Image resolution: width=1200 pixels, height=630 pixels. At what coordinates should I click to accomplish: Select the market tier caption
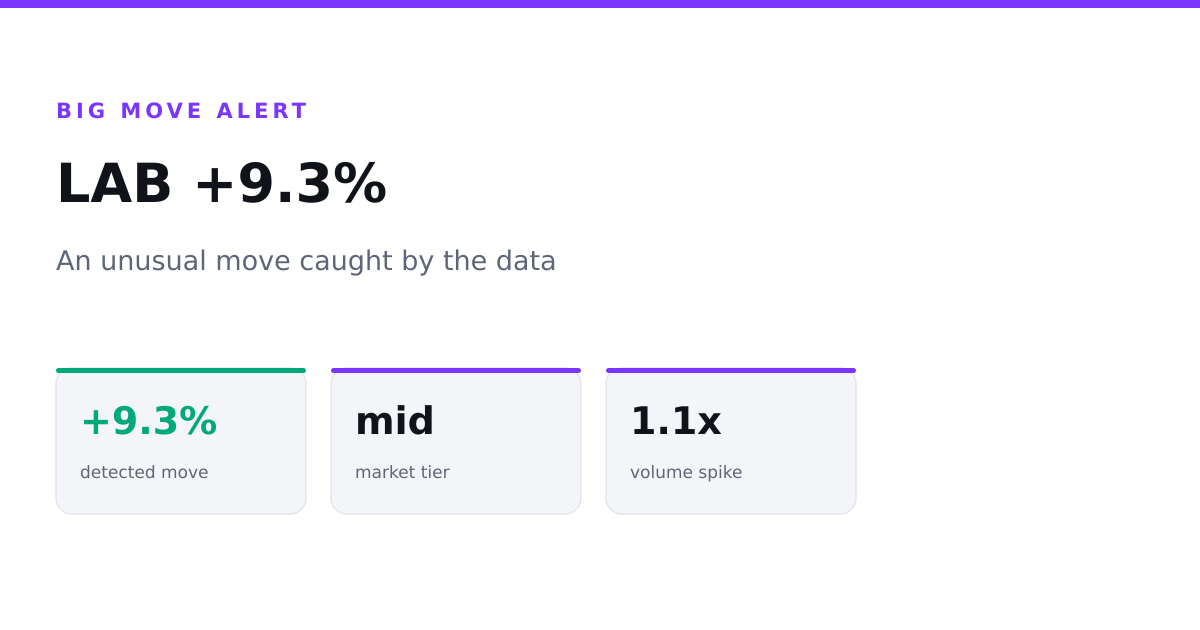click(402, 472)
